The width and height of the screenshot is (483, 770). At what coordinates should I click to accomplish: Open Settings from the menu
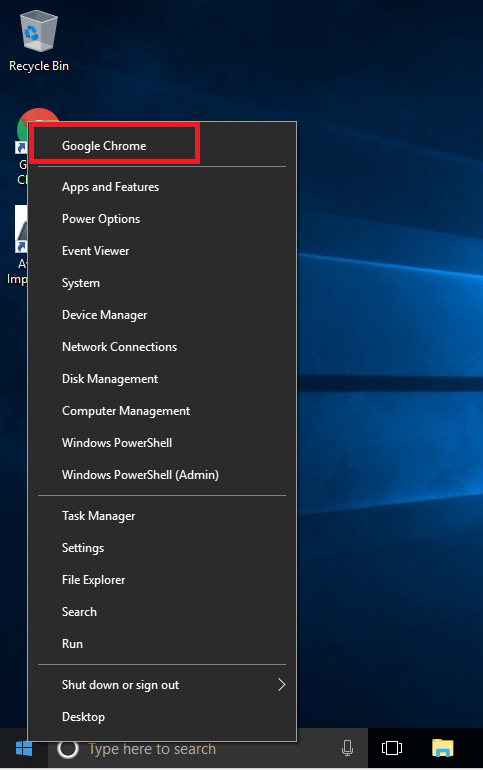tap(162, 548)
